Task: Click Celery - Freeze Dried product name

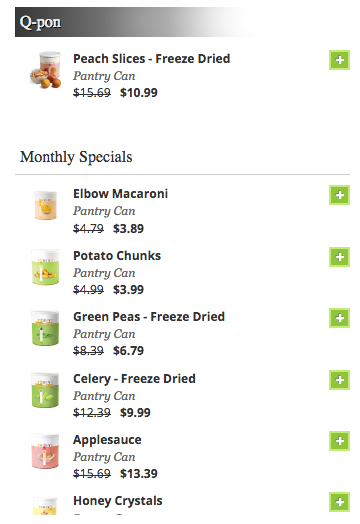Action: pos(134,379)
